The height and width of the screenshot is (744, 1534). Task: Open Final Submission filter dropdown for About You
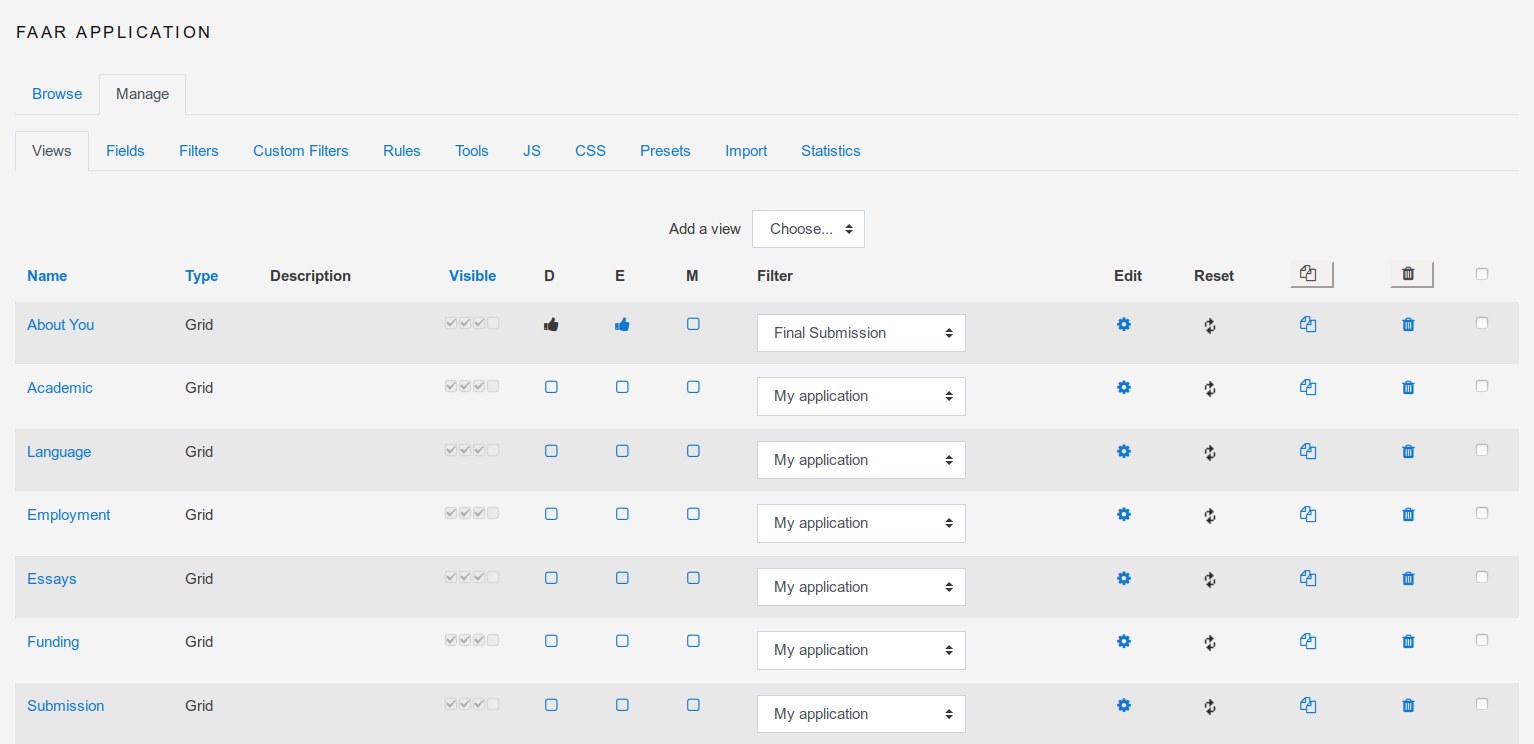861,333
